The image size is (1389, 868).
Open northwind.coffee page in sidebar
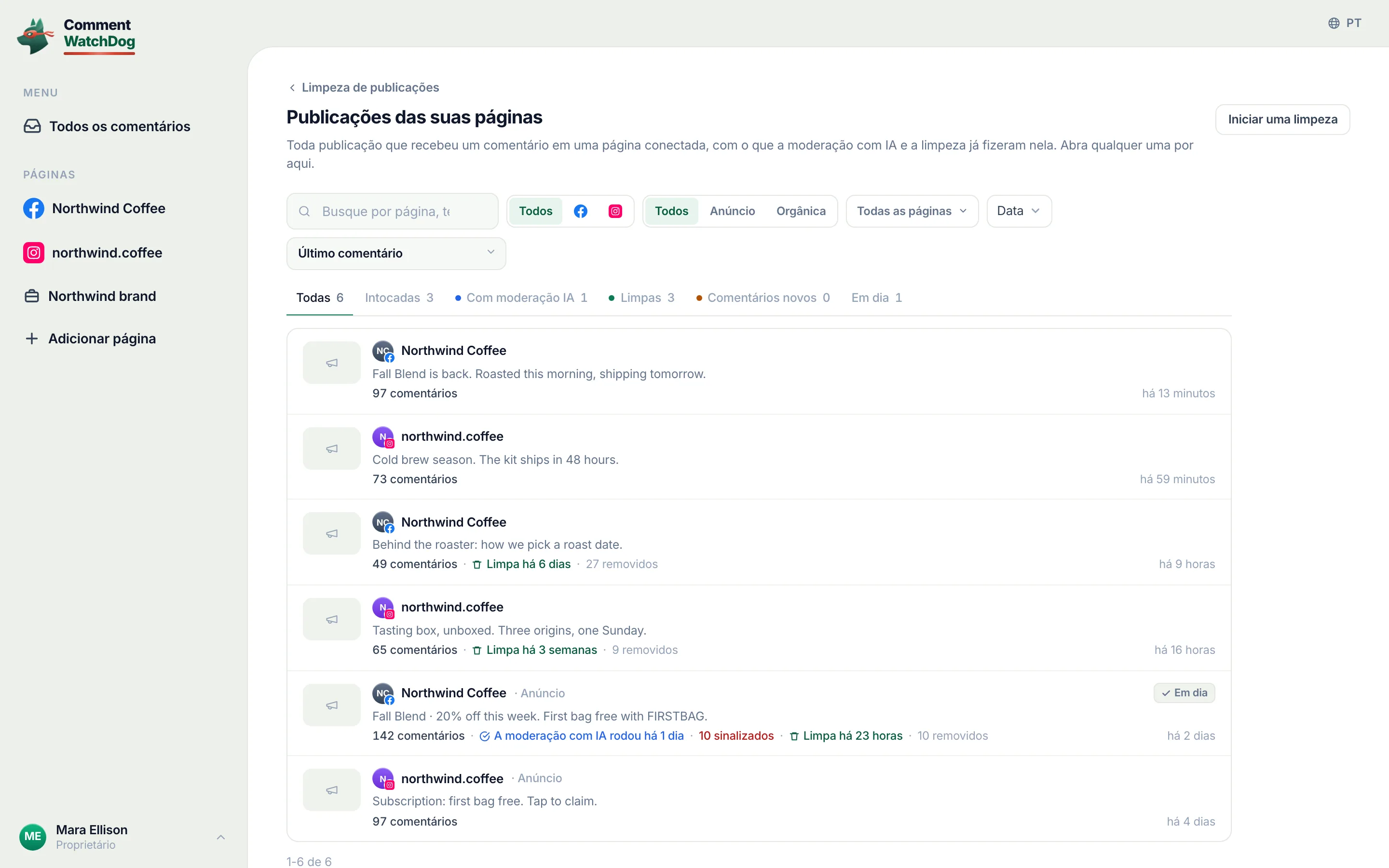(x=93, y=253)
